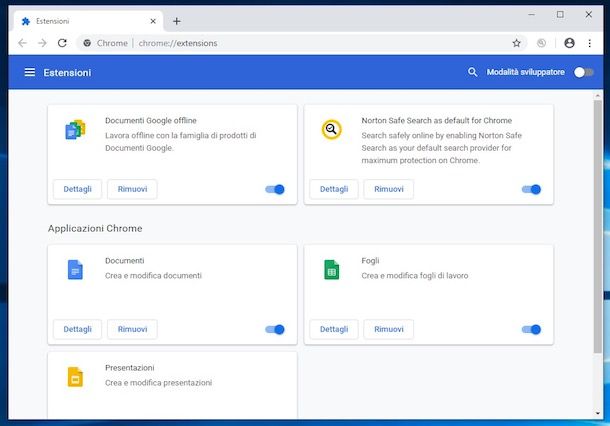Open Chrome three-dot menu
Image resolution: width=610 pixels, height=426 pixels.
click(x=590, y=43)
